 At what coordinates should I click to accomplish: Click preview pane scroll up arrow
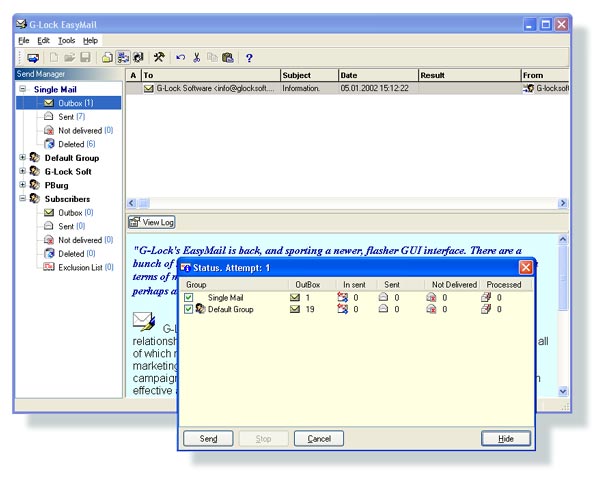(563, 239)
